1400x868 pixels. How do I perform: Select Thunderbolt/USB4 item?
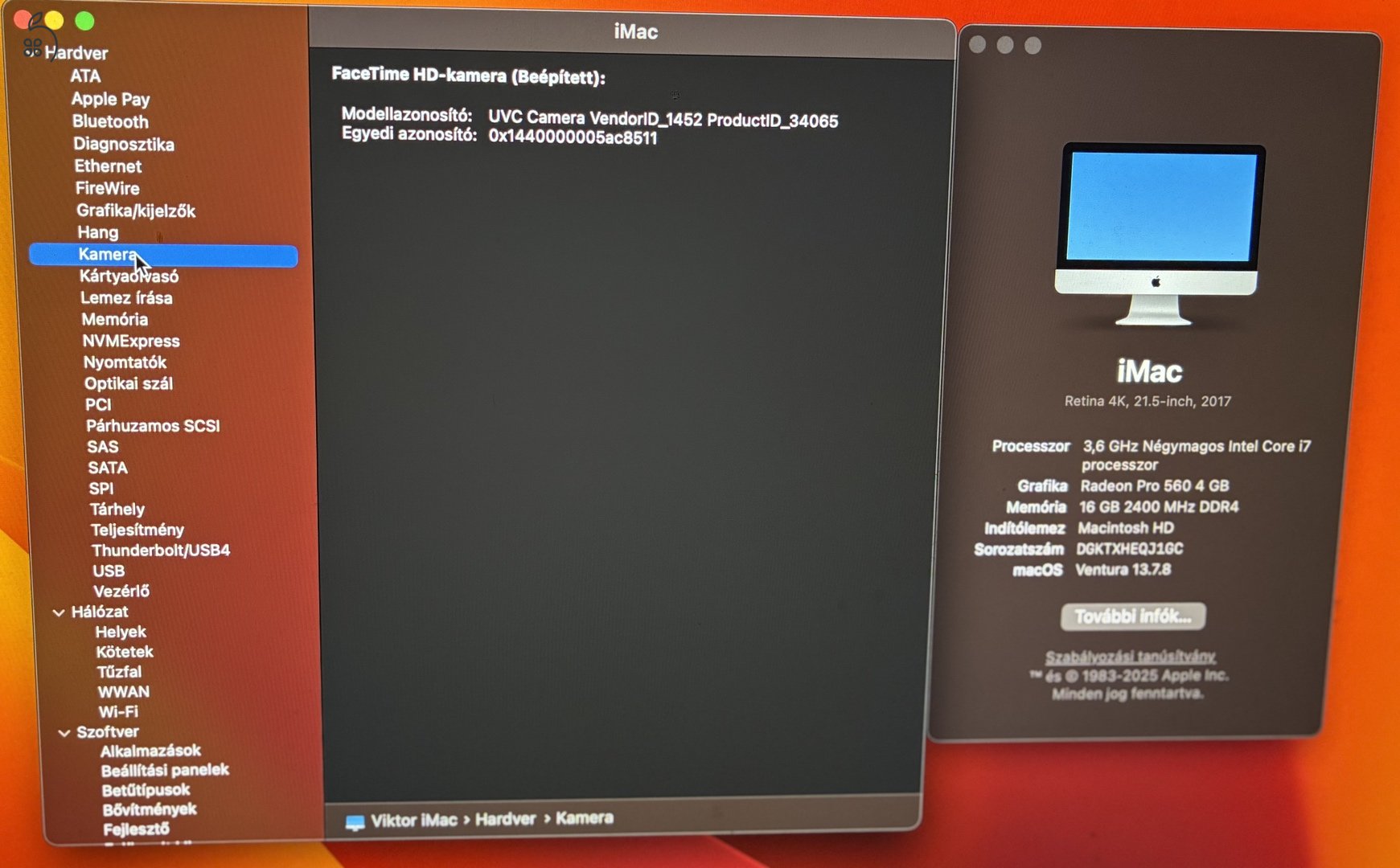tap(161, 551)
